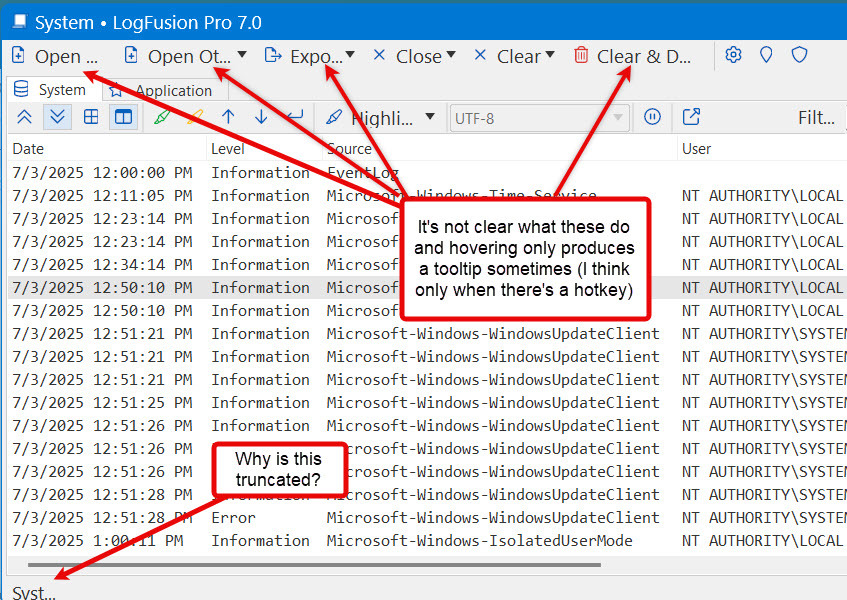Expand the Highli... dropdown arrow
This screenshot has height=600, width=847.
(430, 116)
